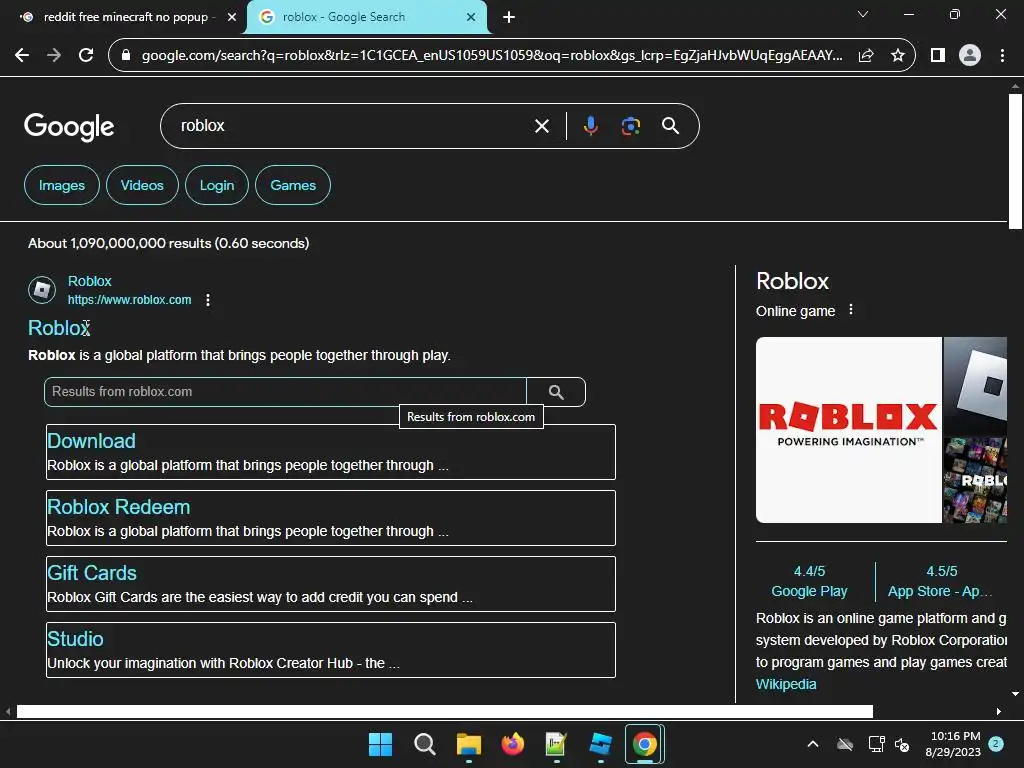The width and height of the screenshot is (1024, 768).
Task: Click the horizontal scrollbar left arrow
Action: pos(8,711)
